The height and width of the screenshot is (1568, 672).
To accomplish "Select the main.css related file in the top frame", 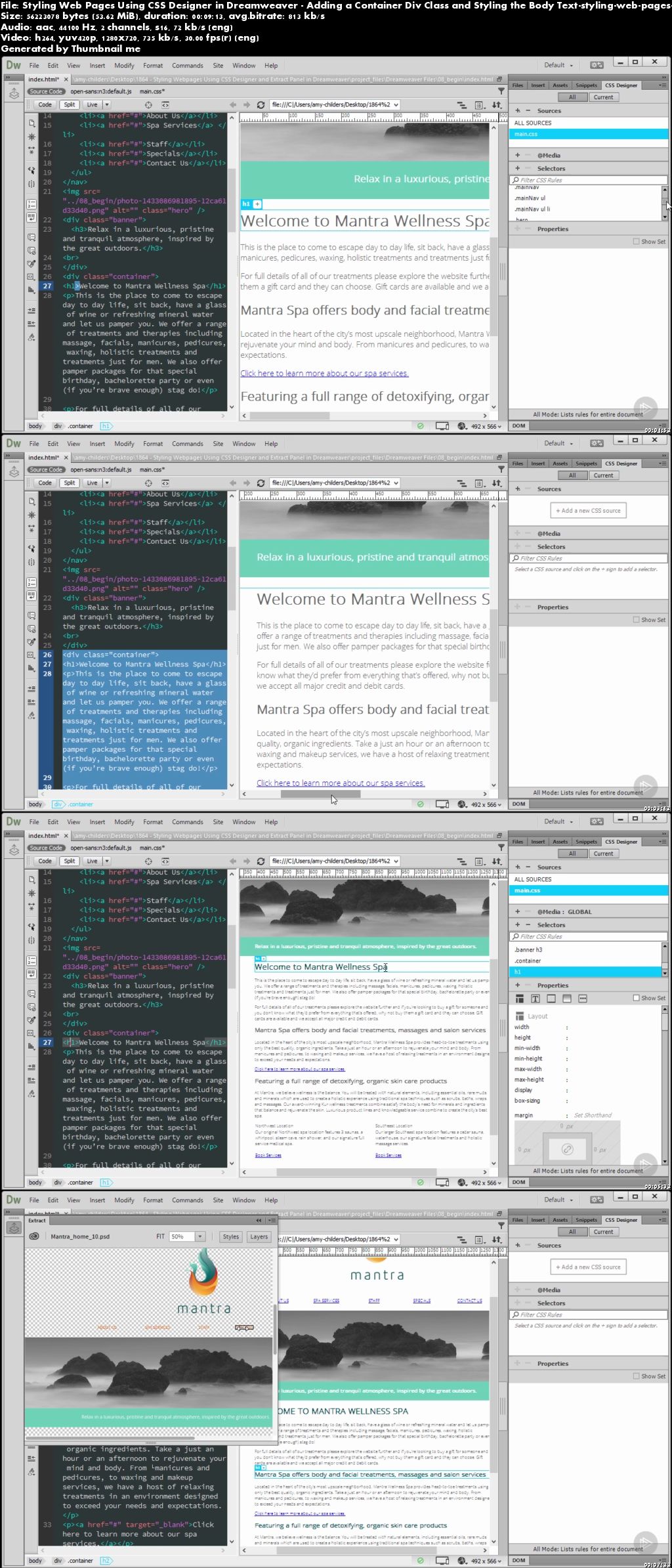I will (152, 91).
